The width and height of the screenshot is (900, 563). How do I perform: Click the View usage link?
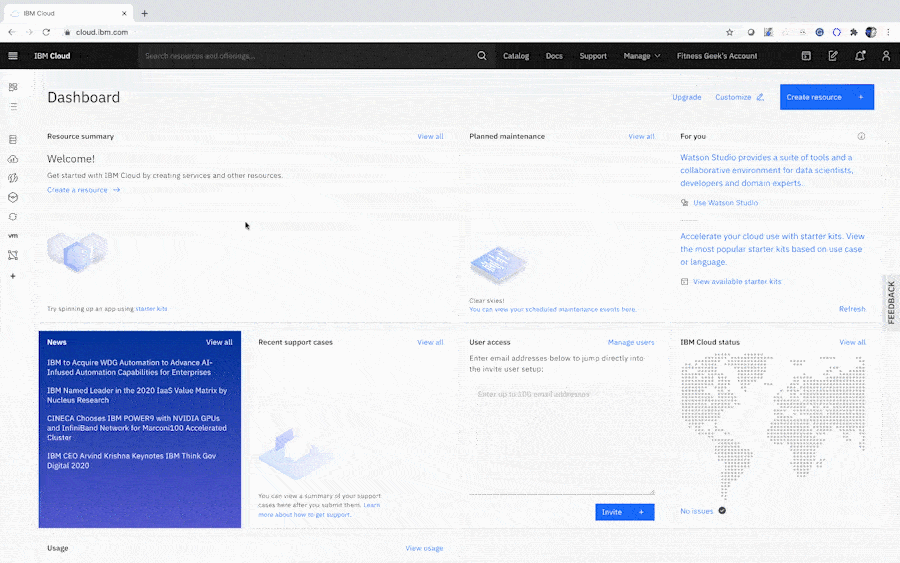click(x=424, y=548)
